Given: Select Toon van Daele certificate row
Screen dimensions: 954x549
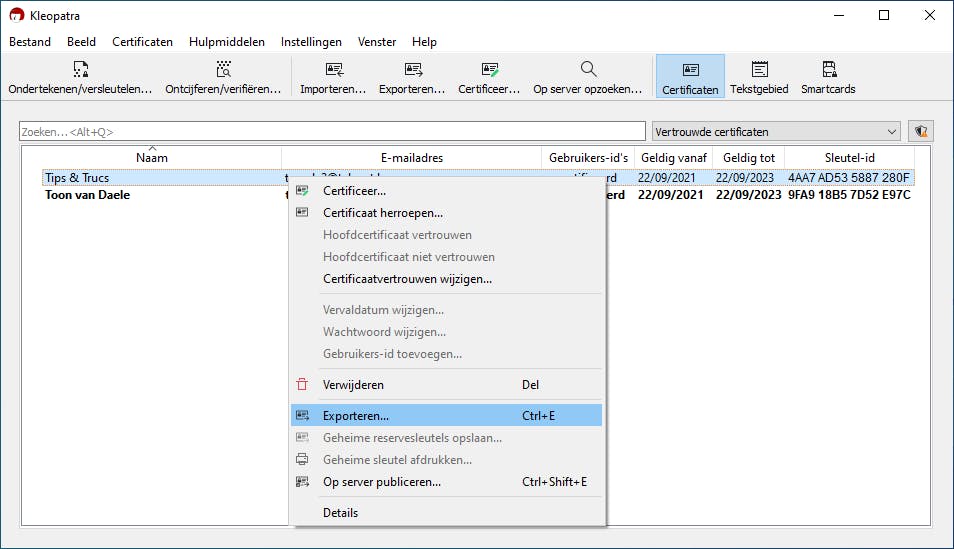Looking at the screenshot, I should point(478,195).
